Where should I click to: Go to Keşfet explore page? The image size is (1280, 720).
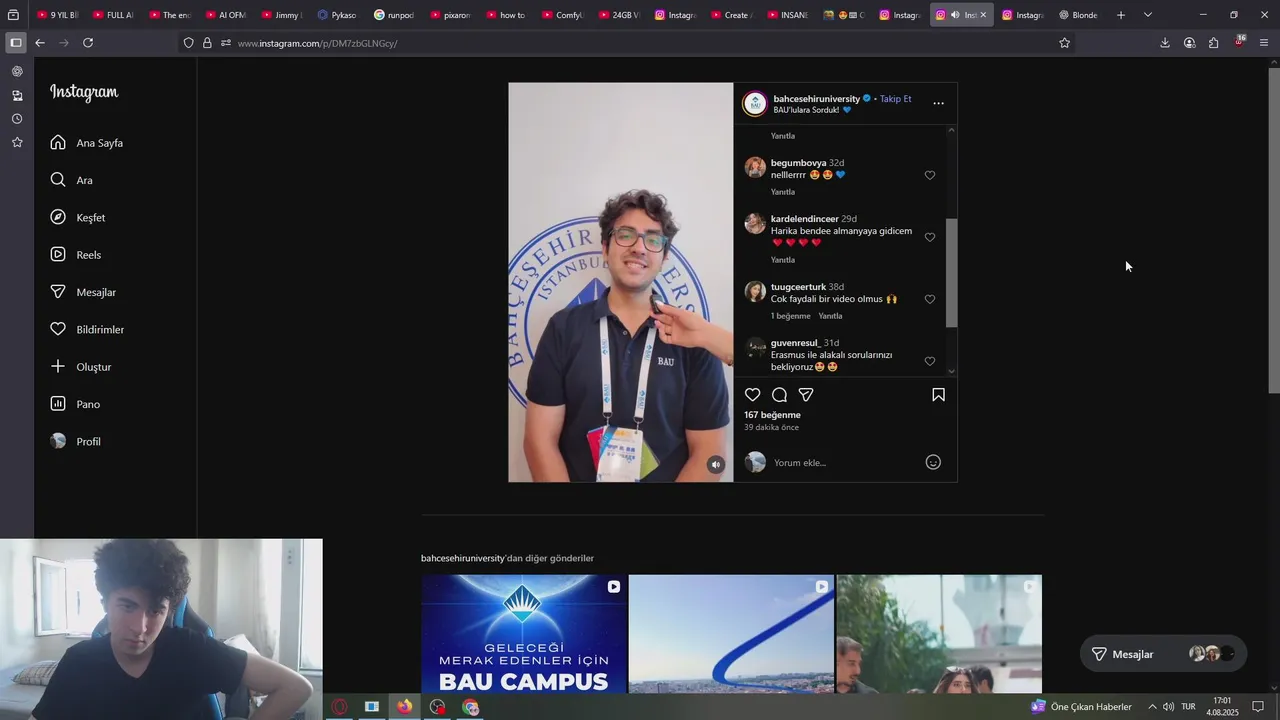[78, 218]
